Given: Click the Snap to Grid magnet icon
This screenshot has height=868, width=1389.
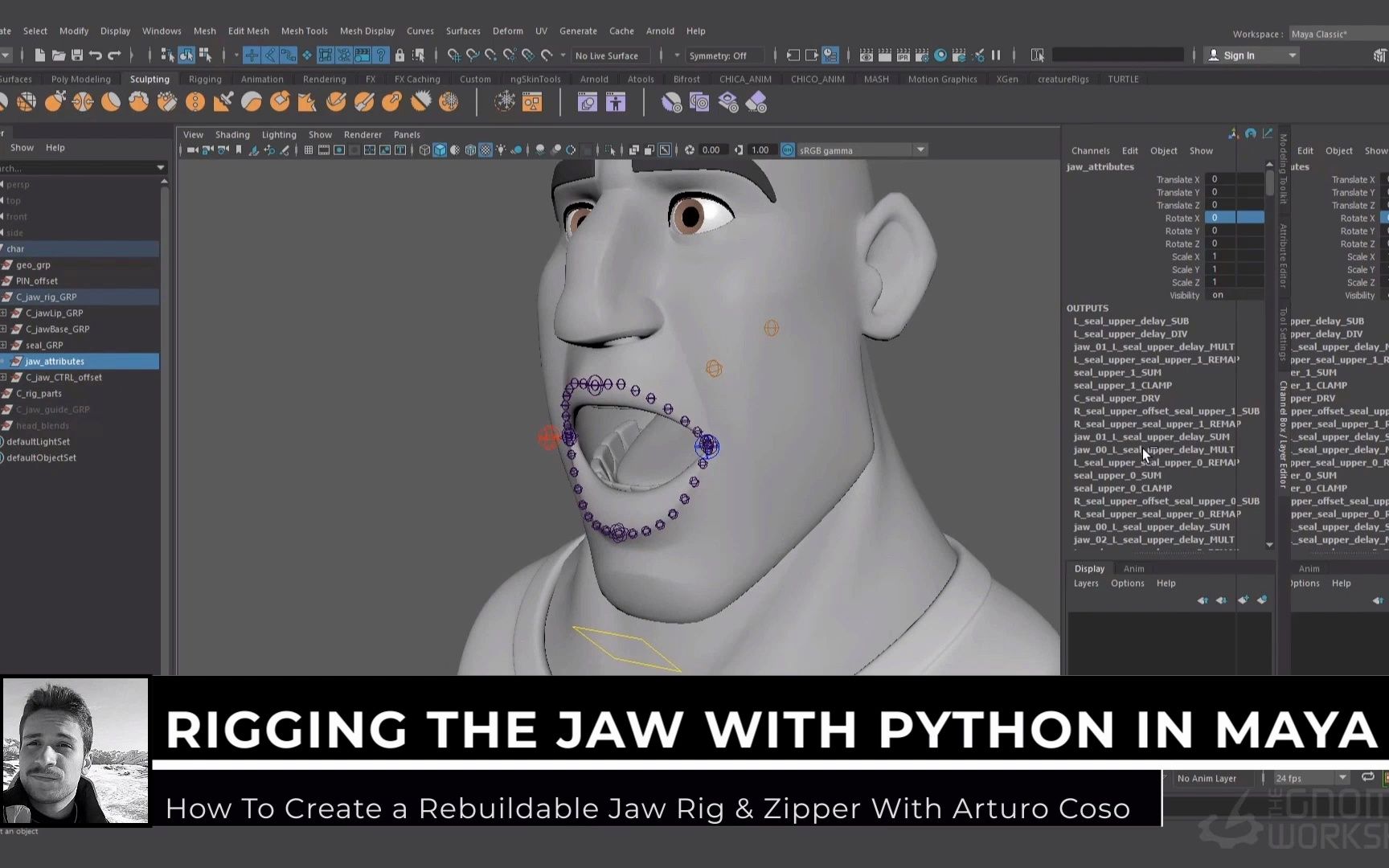Looking at the screenshot, I should [x=454, y=55].
